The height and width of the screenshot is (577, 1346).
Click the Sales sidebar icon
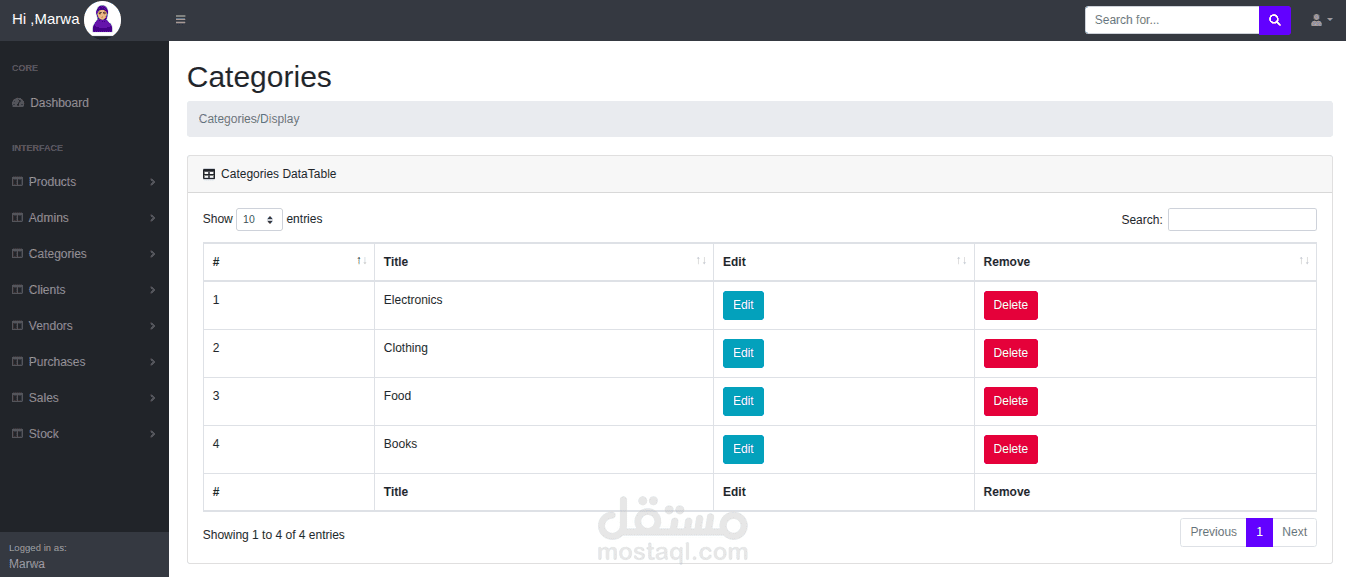point(17,398)
